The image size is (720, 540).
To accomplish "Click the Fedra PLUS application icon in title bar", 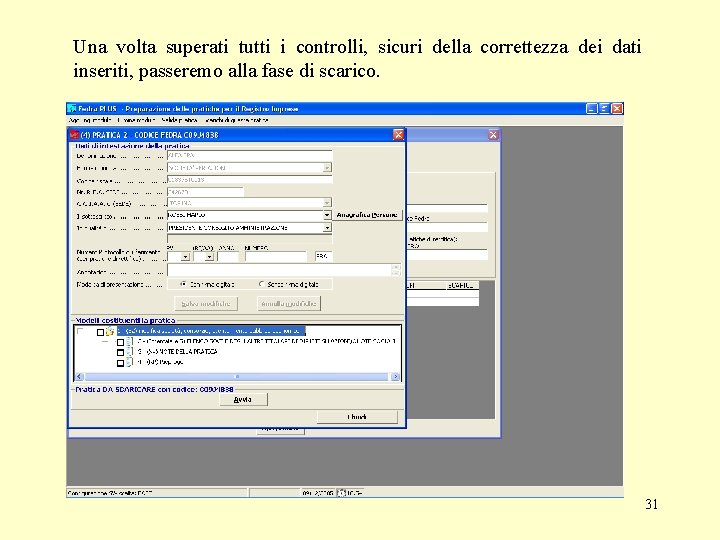I will point(72,109).
